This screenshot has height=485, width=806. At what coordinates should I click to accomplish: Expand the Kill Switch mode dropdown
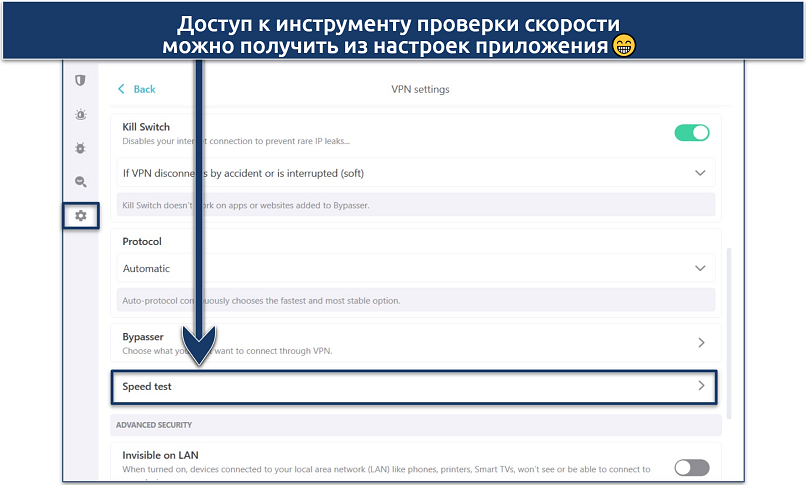pyautogui.click(x=700, y=173)
